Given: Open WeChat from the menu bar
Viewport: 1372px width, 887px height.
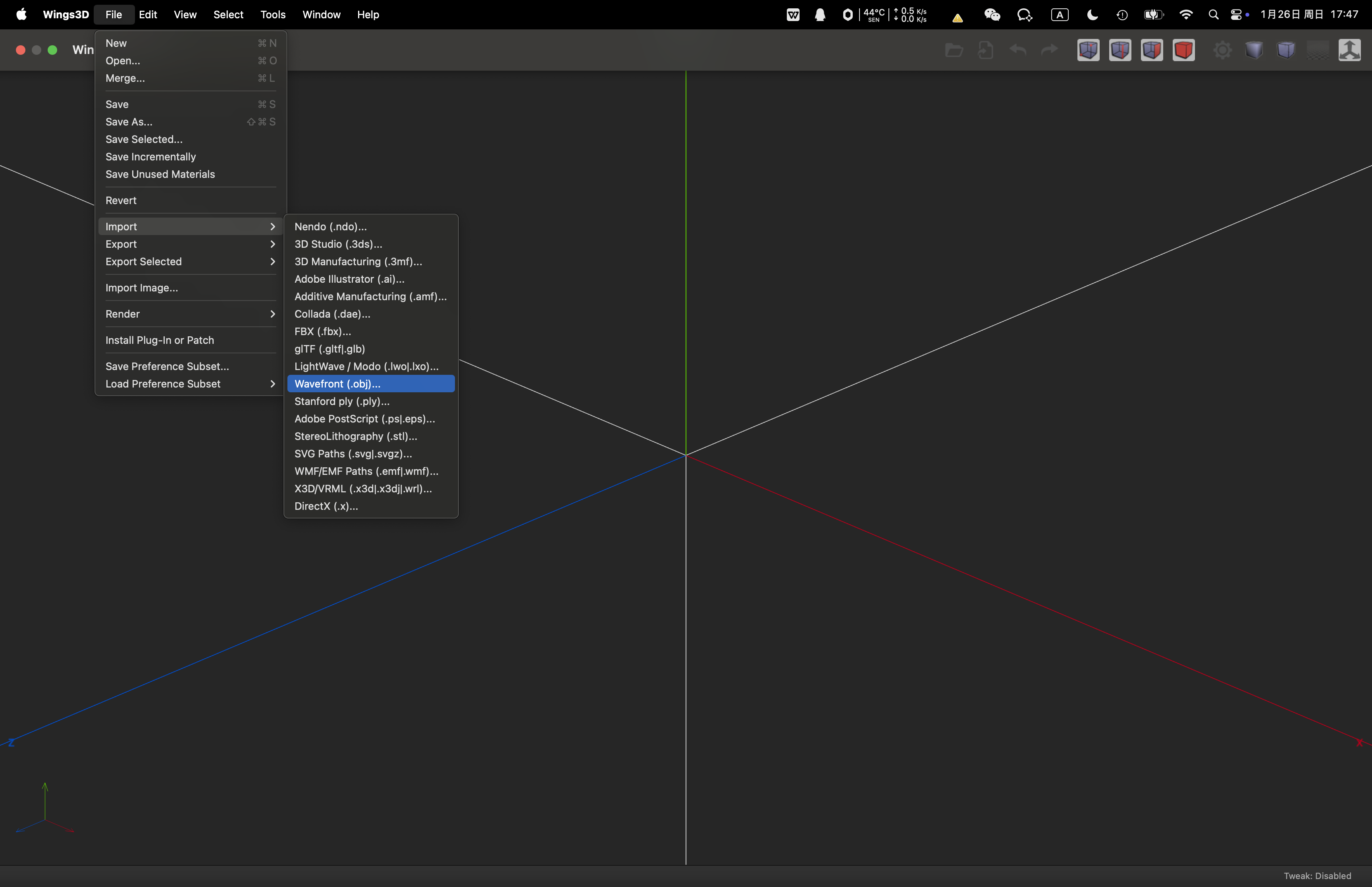Looking at the screenshot, I should click(x=992, y=15).
